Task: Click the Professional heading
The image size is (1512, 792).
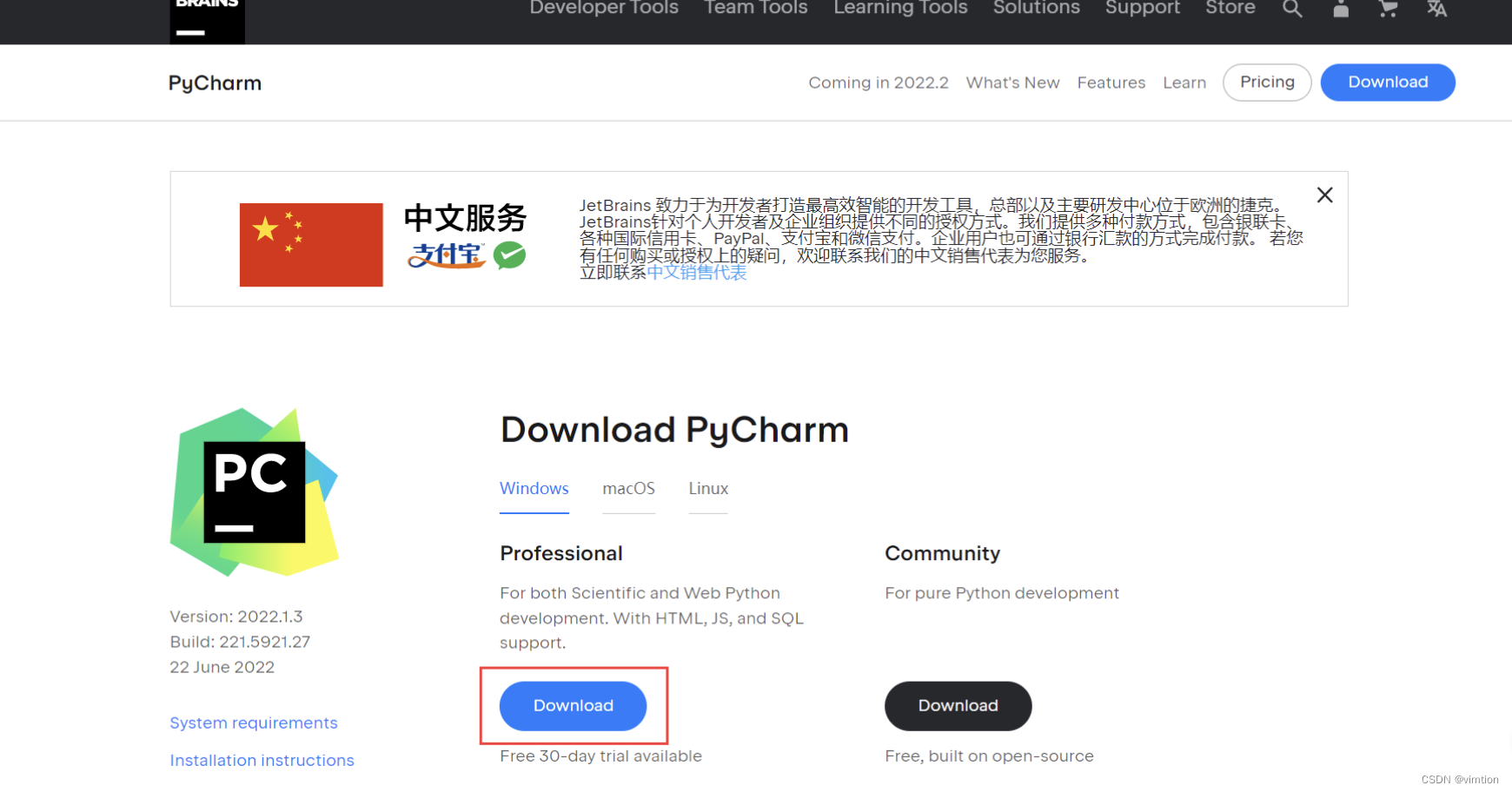Action: click(x=561, y=553)
